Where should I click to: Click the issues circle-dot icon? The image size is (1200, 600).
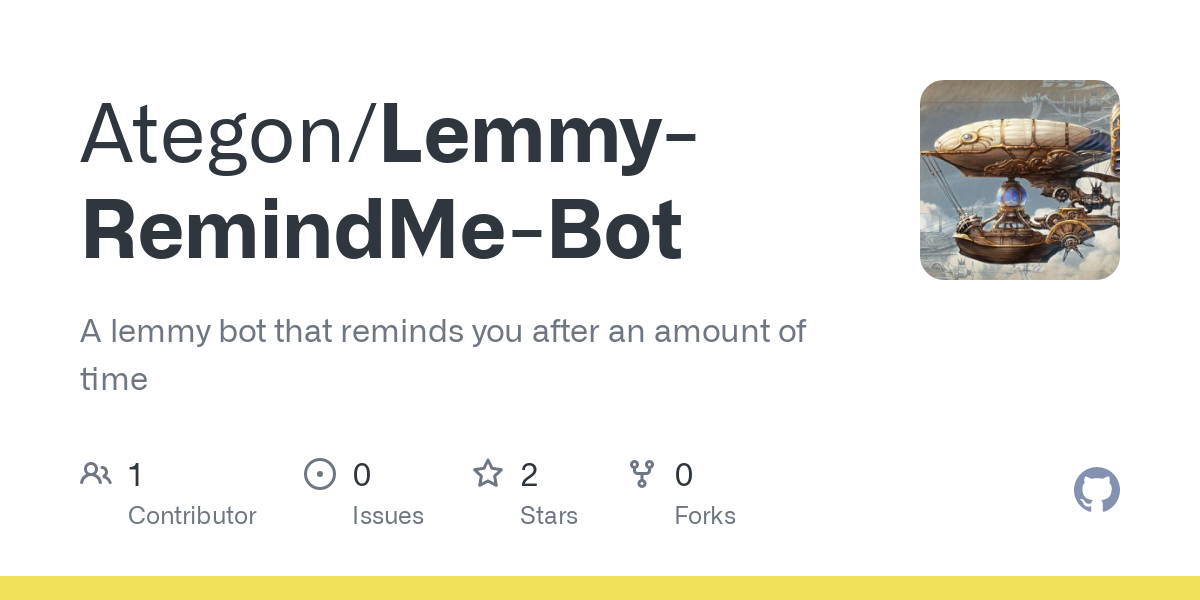[x=319, y=473]
